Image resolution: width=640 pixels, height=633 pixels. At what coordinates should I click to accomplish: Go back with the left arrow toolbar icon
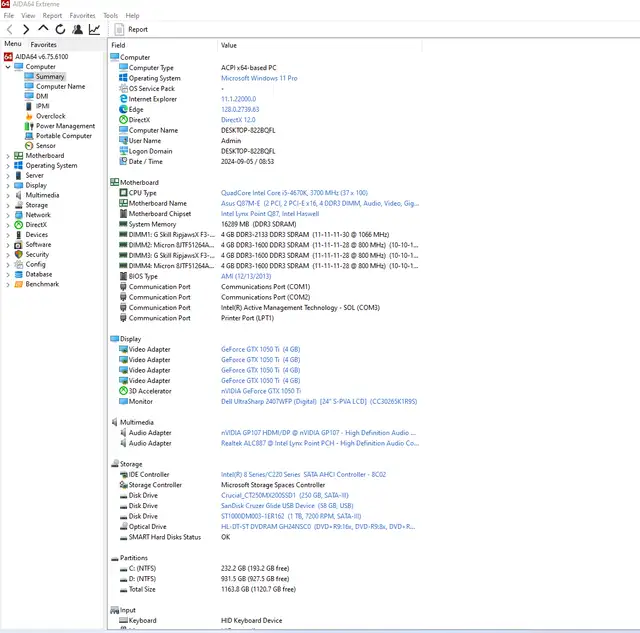click(10, 29)
